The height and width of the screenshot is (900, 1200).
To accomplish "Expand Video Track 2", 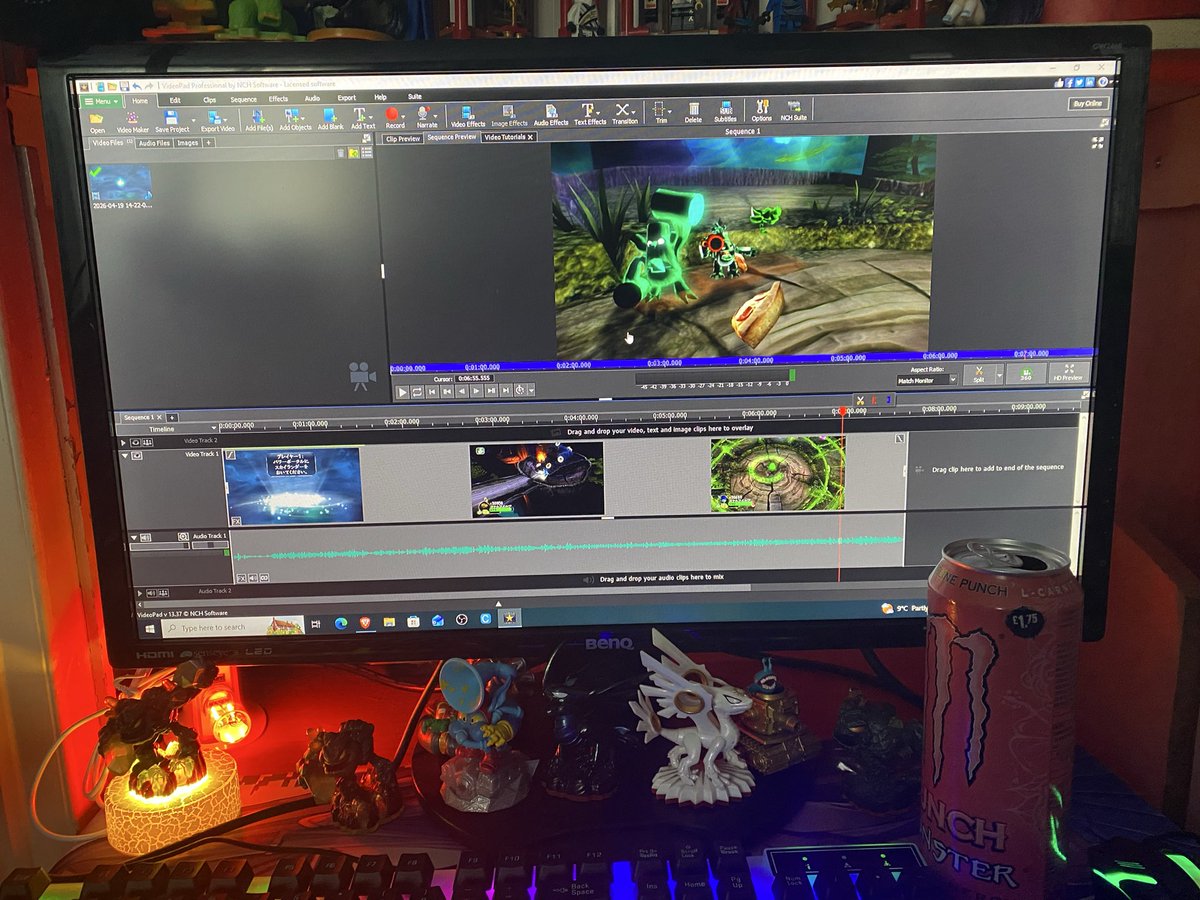I will (123, 442).
